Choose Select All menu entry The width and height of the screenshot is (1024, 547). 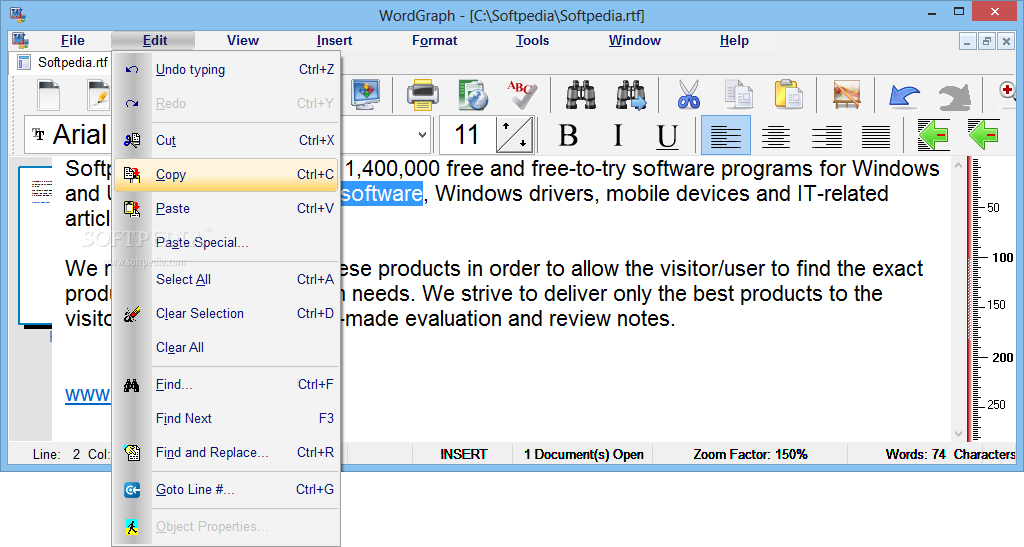tap(226, 279)
